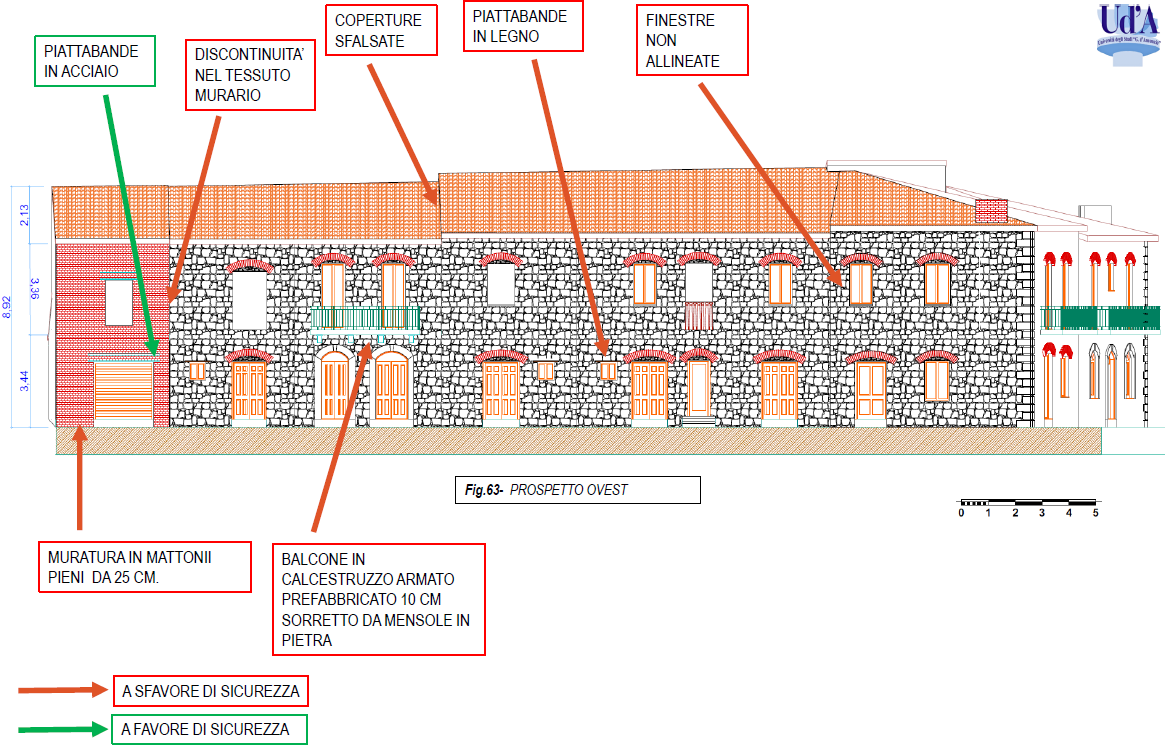Image resolution: width=1165 pixels, height=748 pixels.
Task: Select the 'PIATTABANDE IN ACCIAIO' green label
Action: (x=95, y=61)
